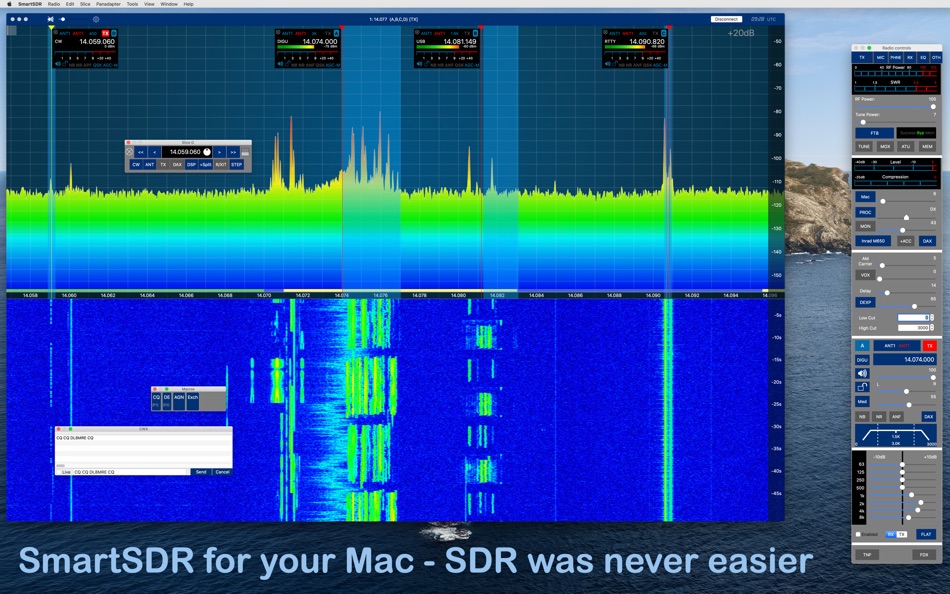This screenshot has width=950, height=594.
Task: Click the Apple menu icon
Action: [9, 4]
